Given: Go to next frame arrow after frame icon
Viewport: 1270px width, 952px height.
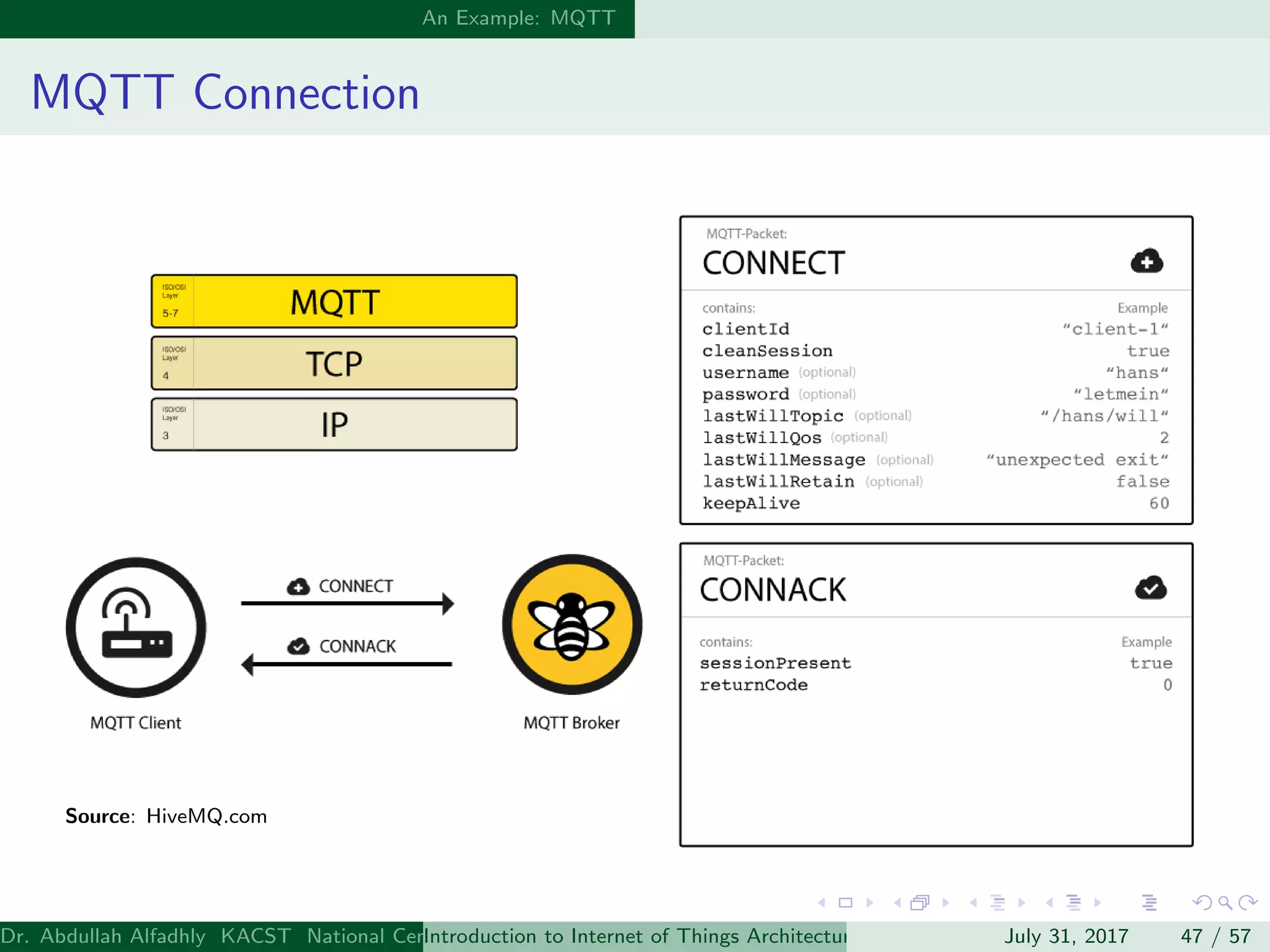Looking at the screenshot, I should click(945, 902).
